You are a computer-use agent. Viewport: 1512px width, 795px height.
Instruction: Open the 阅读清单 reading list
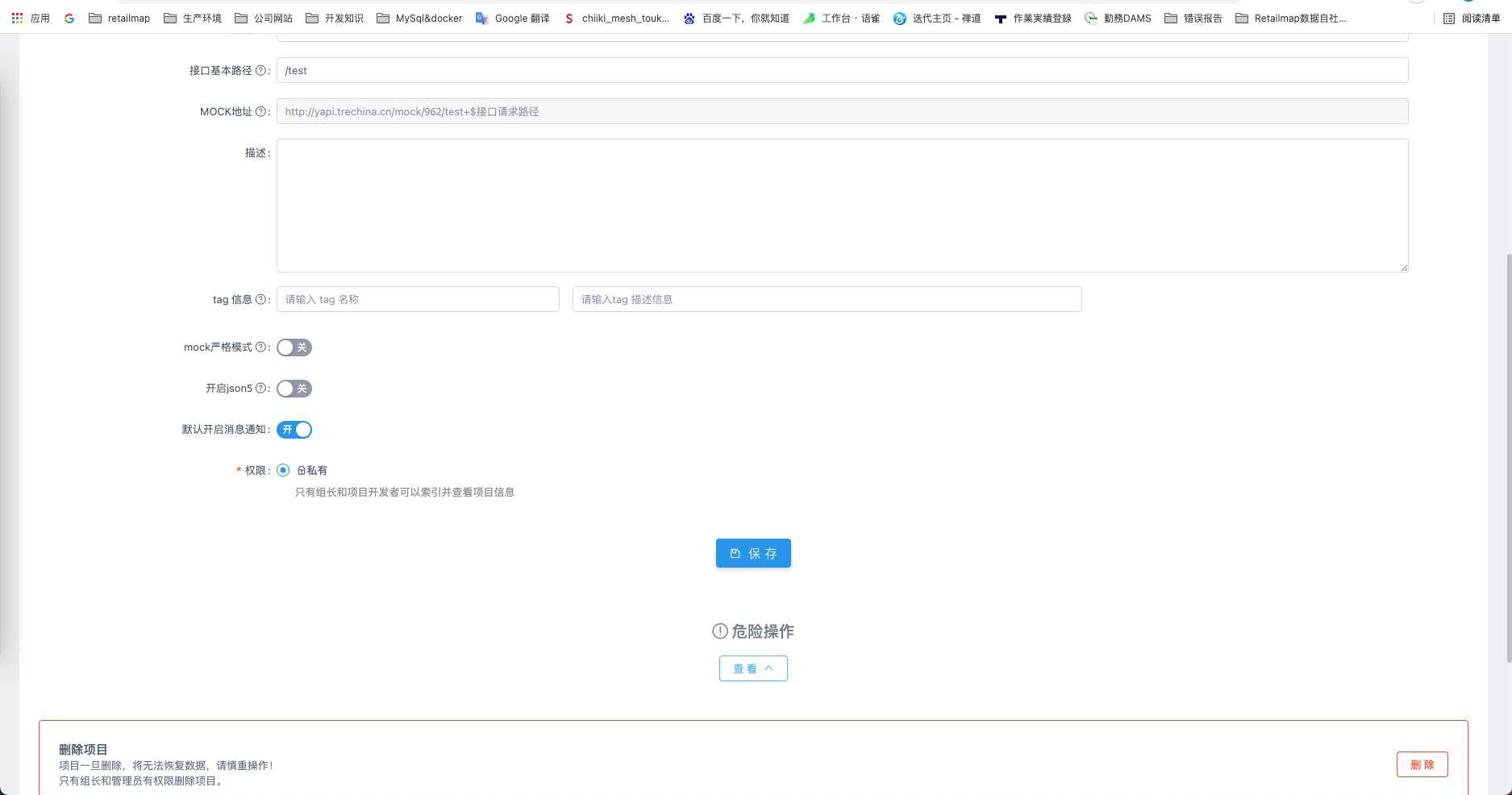click(1472, 18)
